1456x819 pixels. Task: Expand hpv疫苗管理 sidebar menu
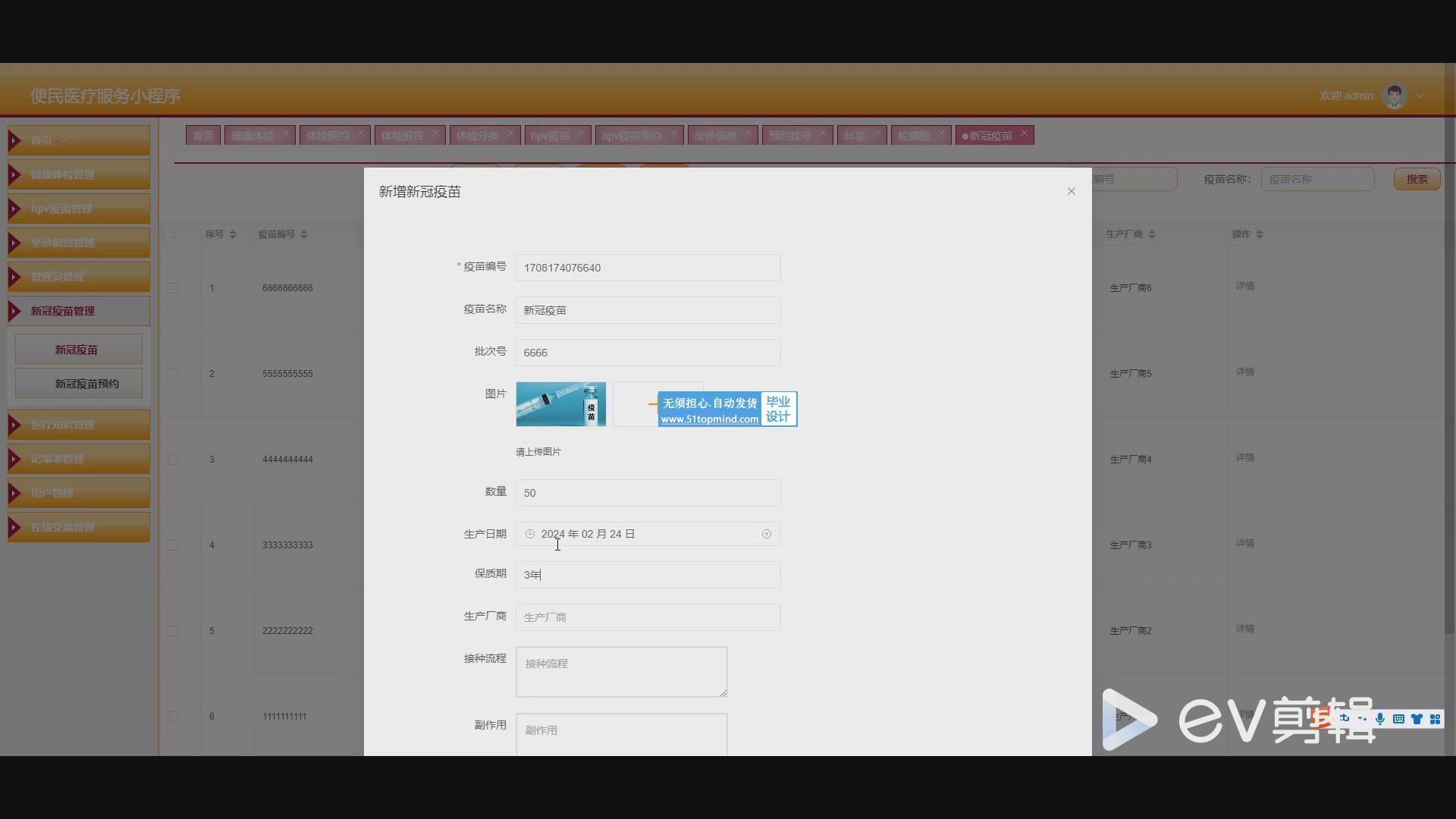point(79,209)
